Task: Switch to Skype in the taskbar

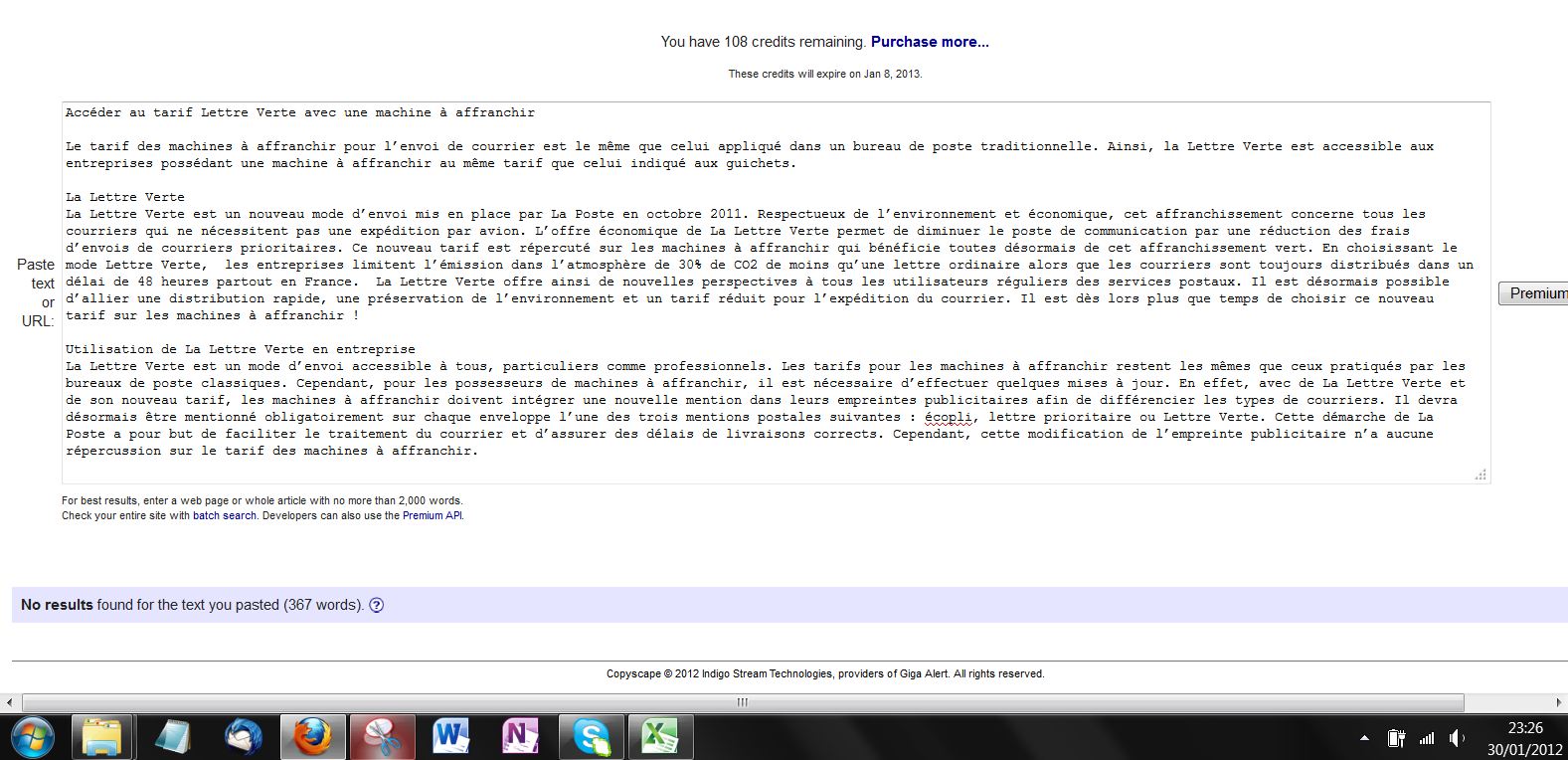Action: point(591,737)
